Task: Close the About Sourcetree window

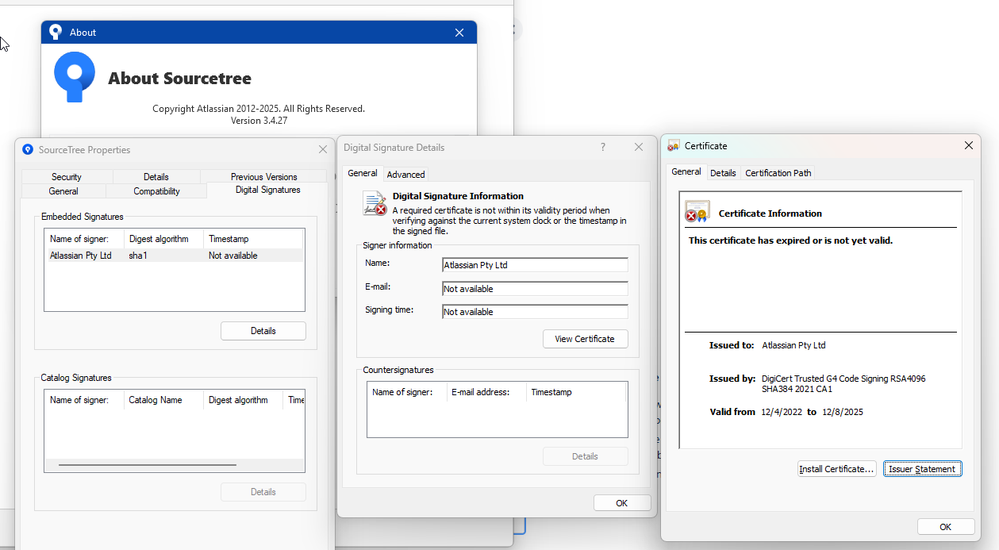Action: [459, 32]
